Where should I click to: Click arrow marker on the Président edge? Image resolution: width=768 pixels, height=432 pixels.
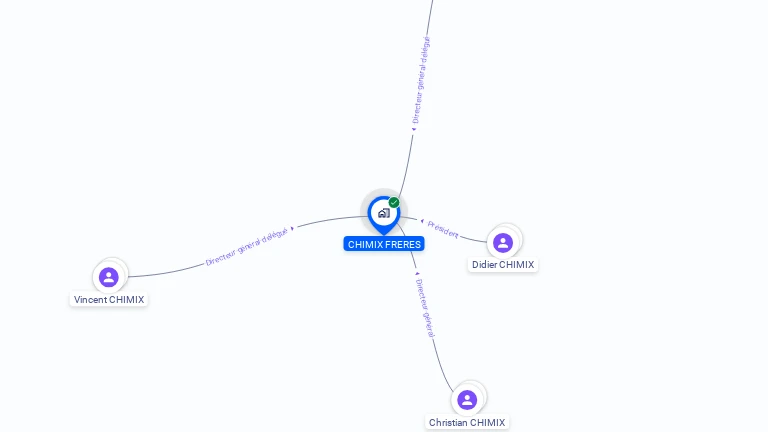(x=422, y=221)
